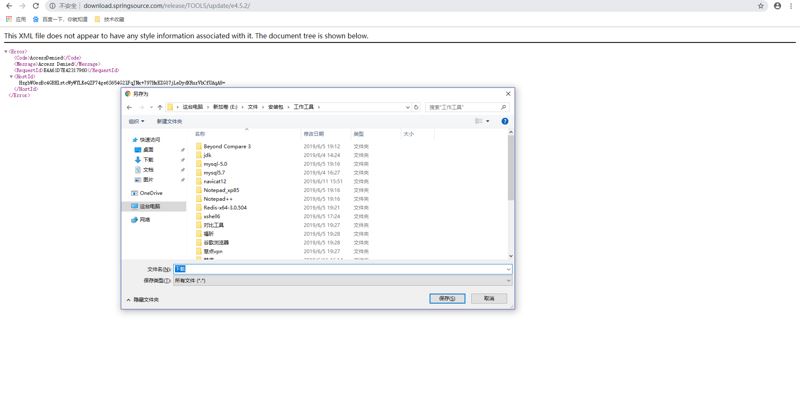Collapse the Error XML node

coord(6,52)
